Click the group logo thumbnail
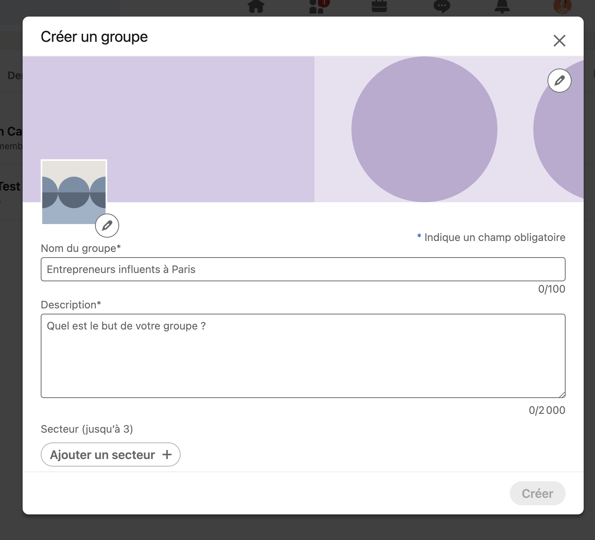 74,192
